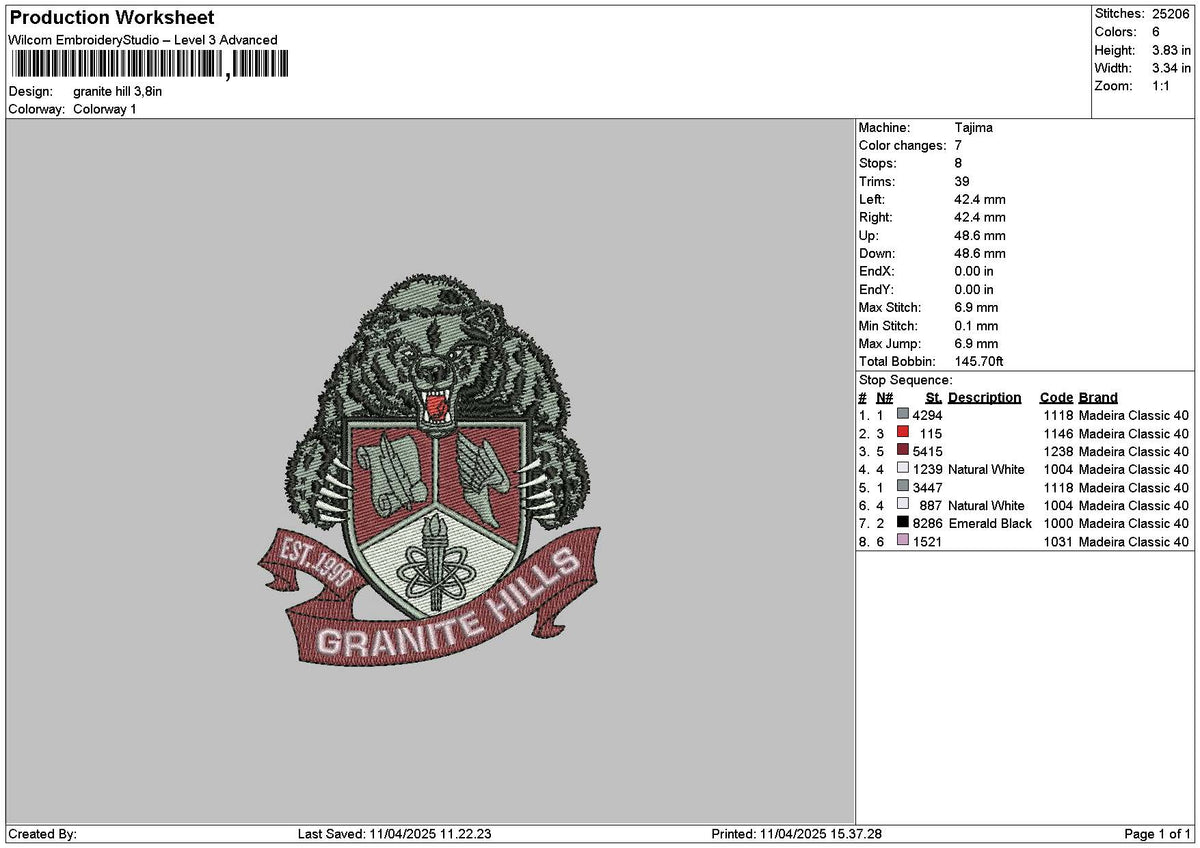Click the white swatch beside 887 stitches
1200x848 pixels.
pyautogui.click(x=903, y=505)
